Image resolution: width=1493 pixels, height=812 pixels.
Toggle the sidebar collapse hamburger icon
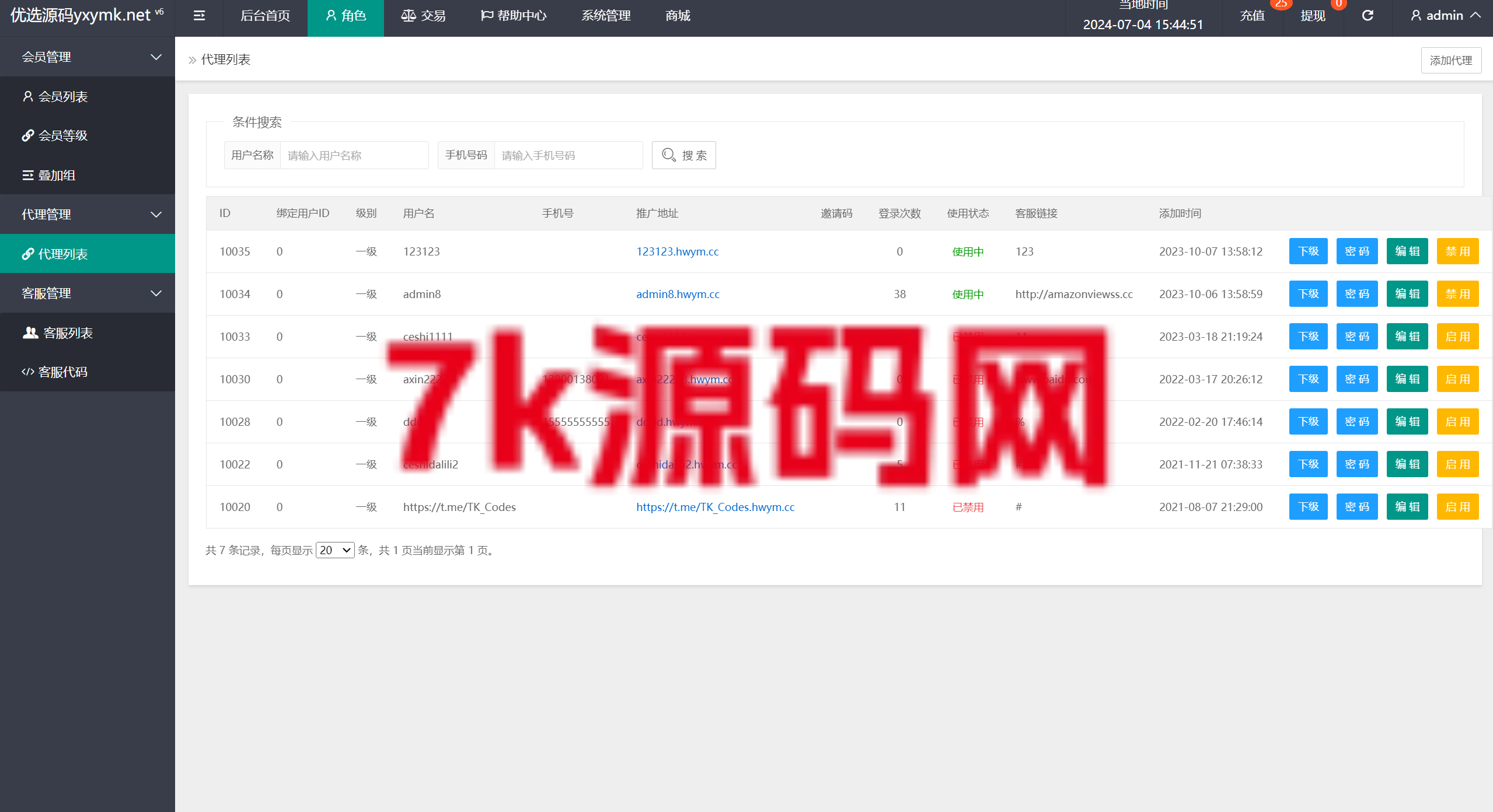[x=199, y=16]
